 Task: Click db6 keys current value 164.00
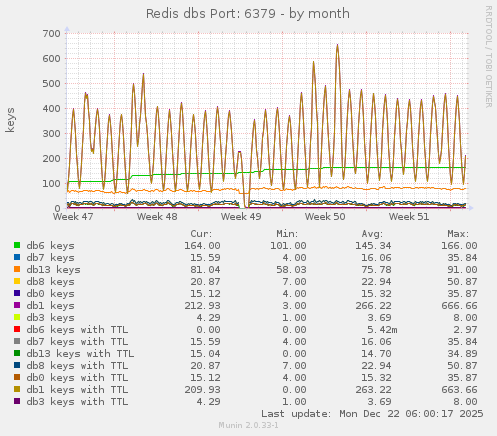[x=202, y=246]
